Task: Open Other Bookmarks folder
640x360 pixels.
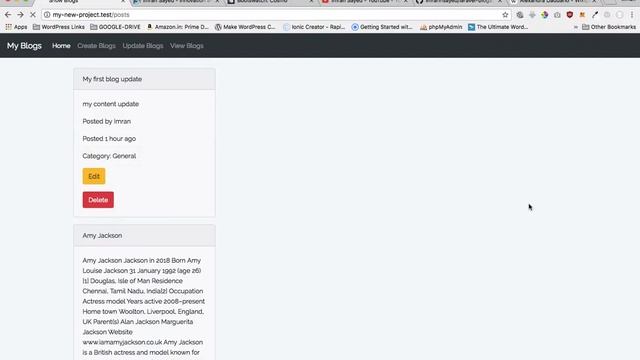Action: click(x=609, y=27)
